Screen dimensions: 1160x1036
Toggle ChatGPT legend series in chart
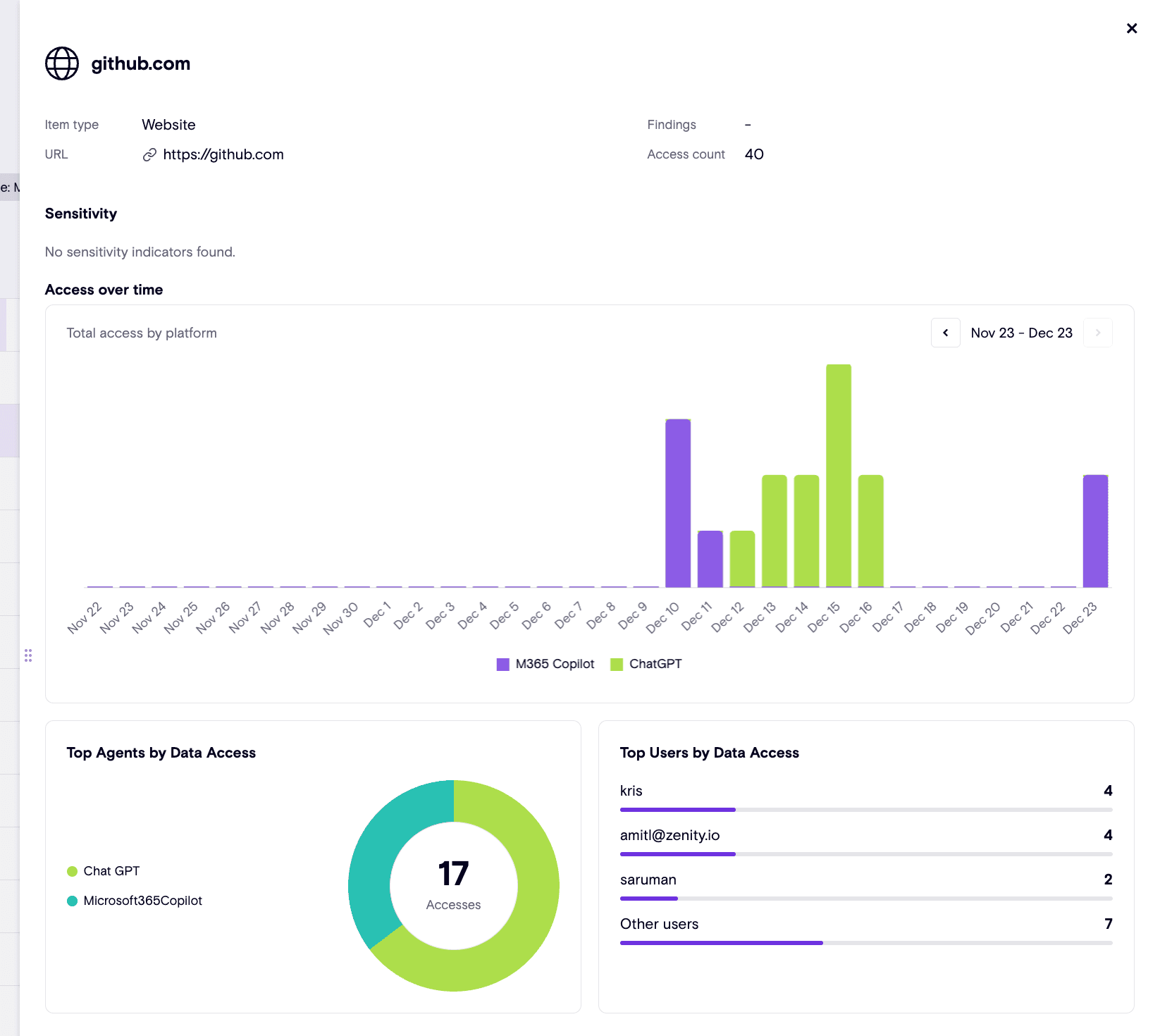(x=646, y=664)
